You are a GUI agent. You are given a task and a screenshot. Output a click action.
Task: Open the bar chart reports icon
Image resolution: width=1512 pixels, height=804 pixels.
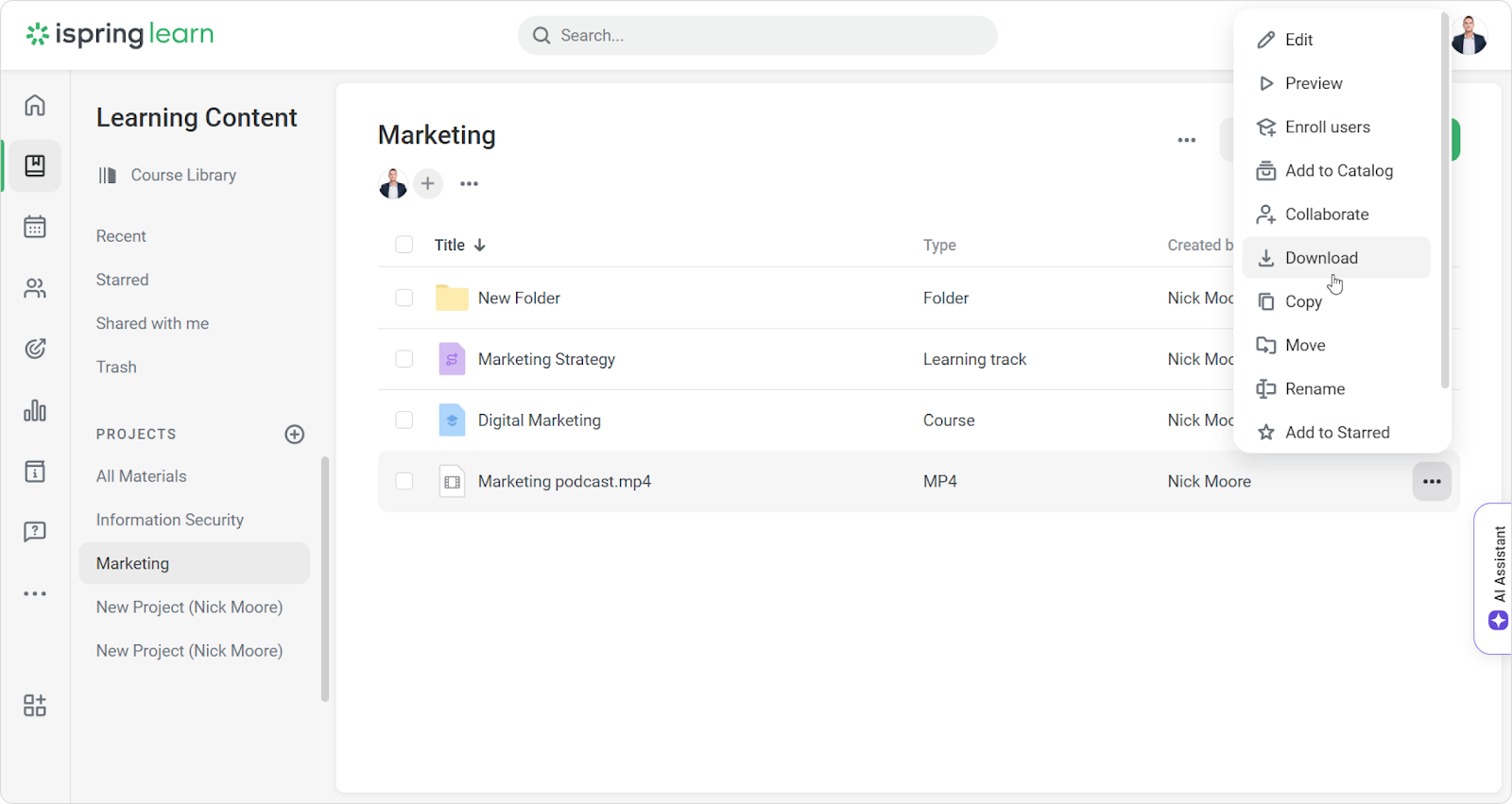pyautogui.click(x=35, y=410)
